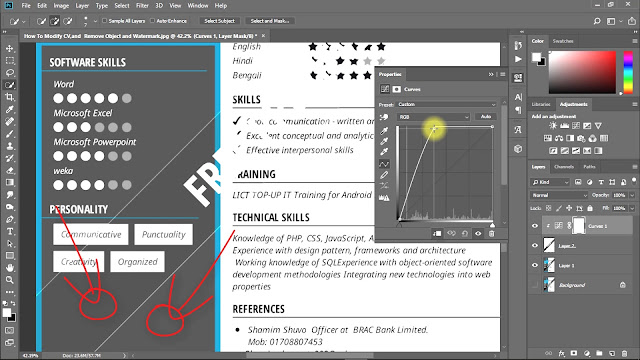Select the Crop tool
Viewport: 640px width, 360px height.
[x=10, y=97]
